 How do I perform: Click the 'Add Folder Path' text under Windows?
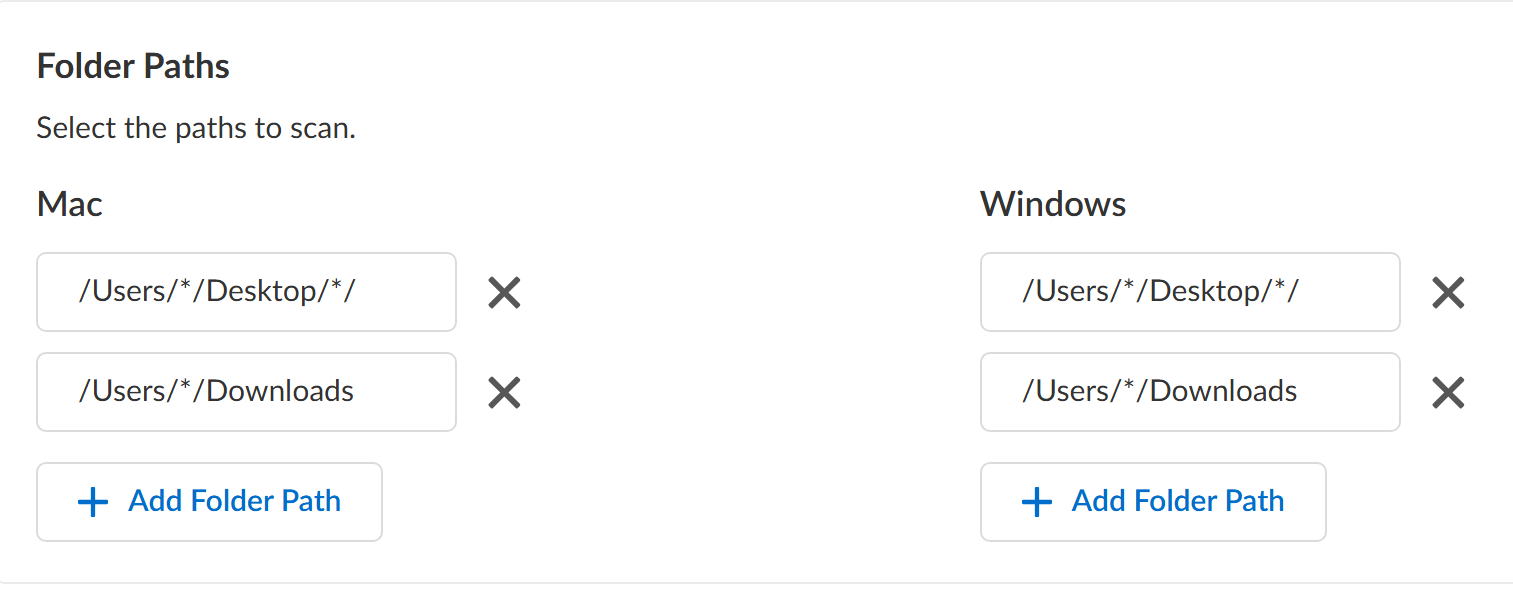[1178, 501]
